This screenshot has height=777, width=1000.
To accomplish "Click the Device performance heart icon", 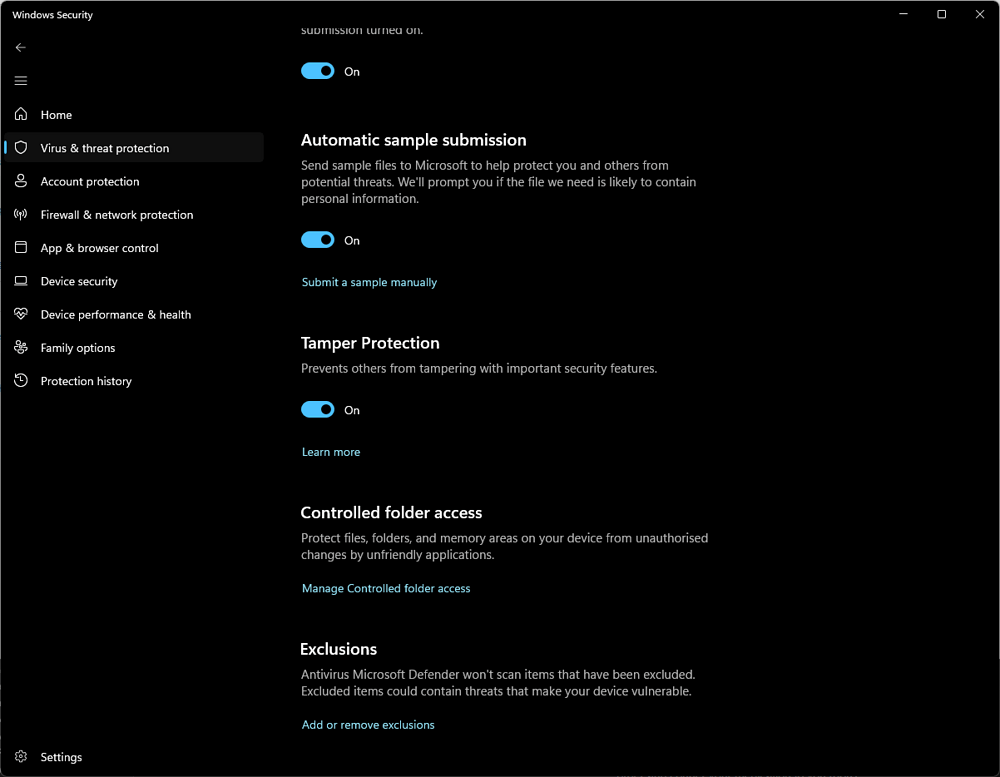I will (21, 314).
